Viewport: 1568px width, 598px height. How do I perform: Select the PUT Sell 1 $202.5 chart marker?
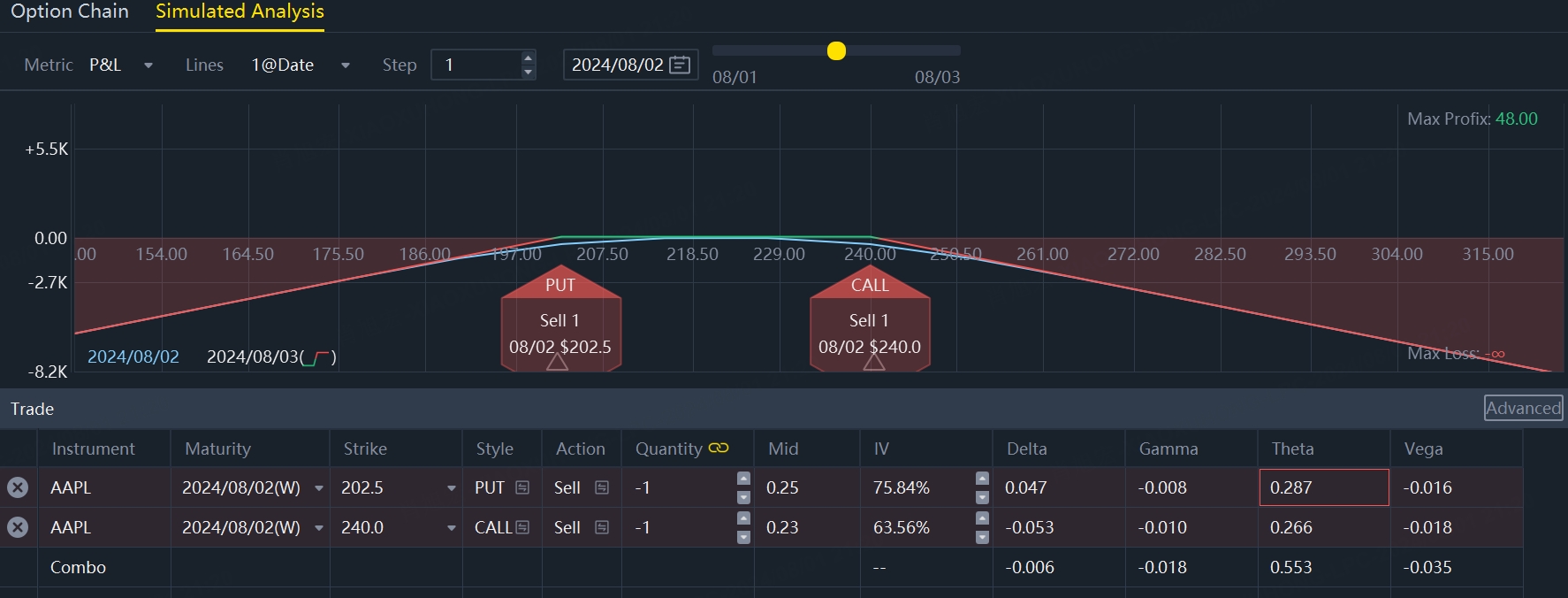(x=560, y=320)
